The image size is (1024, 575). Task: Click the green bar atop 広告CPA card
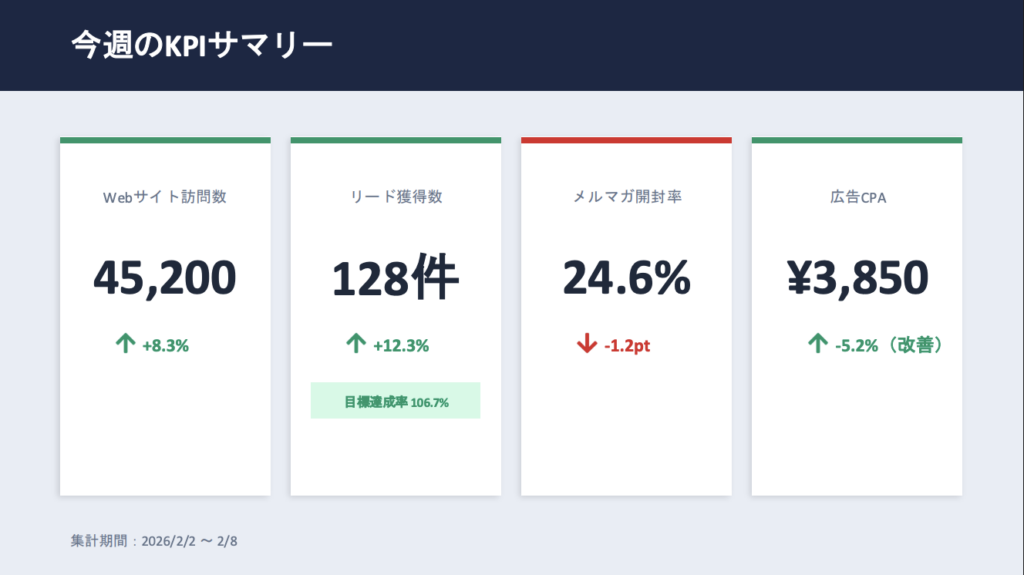point(857,140)
